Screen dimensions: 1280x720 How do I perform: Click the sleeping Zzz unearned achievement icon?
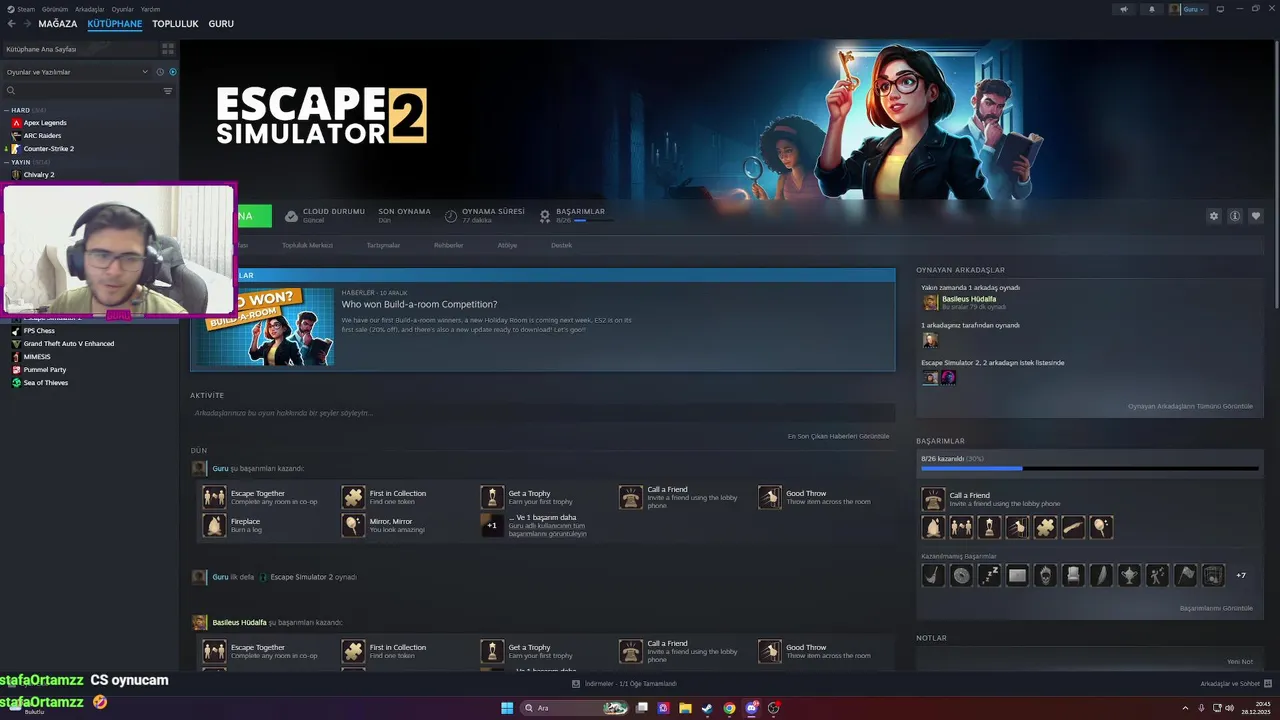[989, 575]
